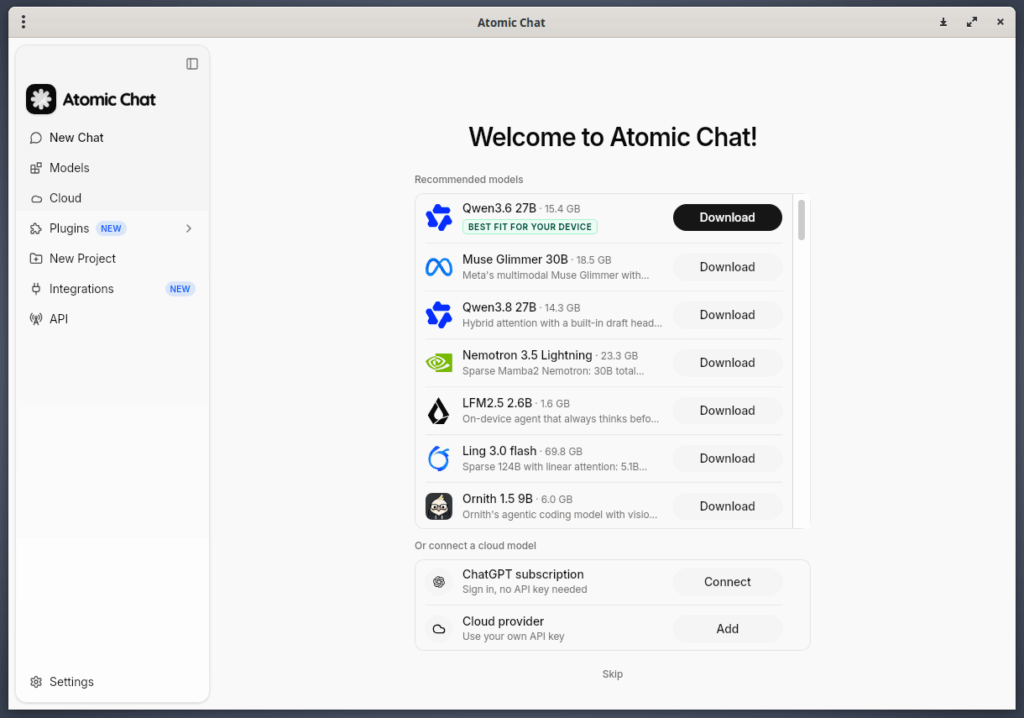Add a Cloud provider API key
This screenshot has height=718, width=1024.
tap(727, 629)
